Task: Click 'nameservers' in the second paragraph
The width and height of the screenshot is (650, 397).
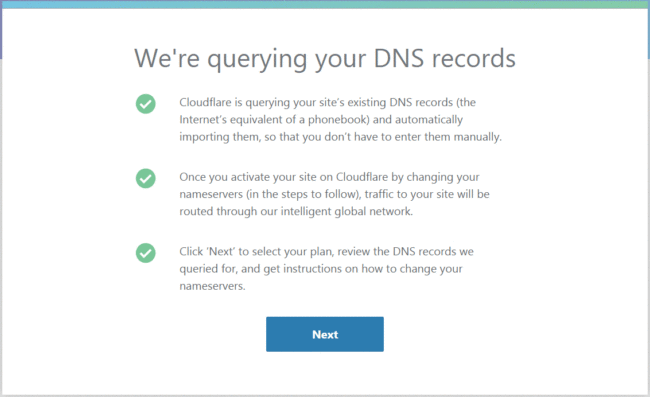Action: pyautogui.click(x=211, y=194)
